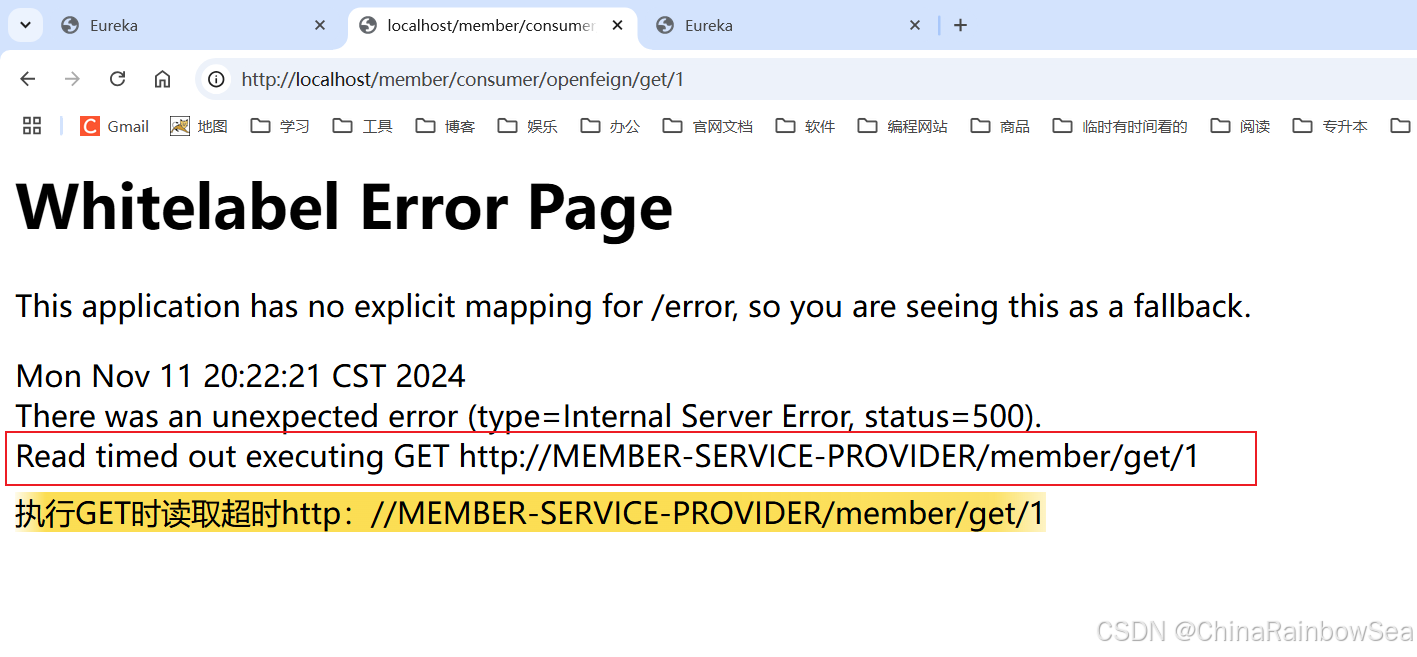1417x657 pixels.
Task: Switch to the second Eureka tab
Action: (x=789, y=26)
